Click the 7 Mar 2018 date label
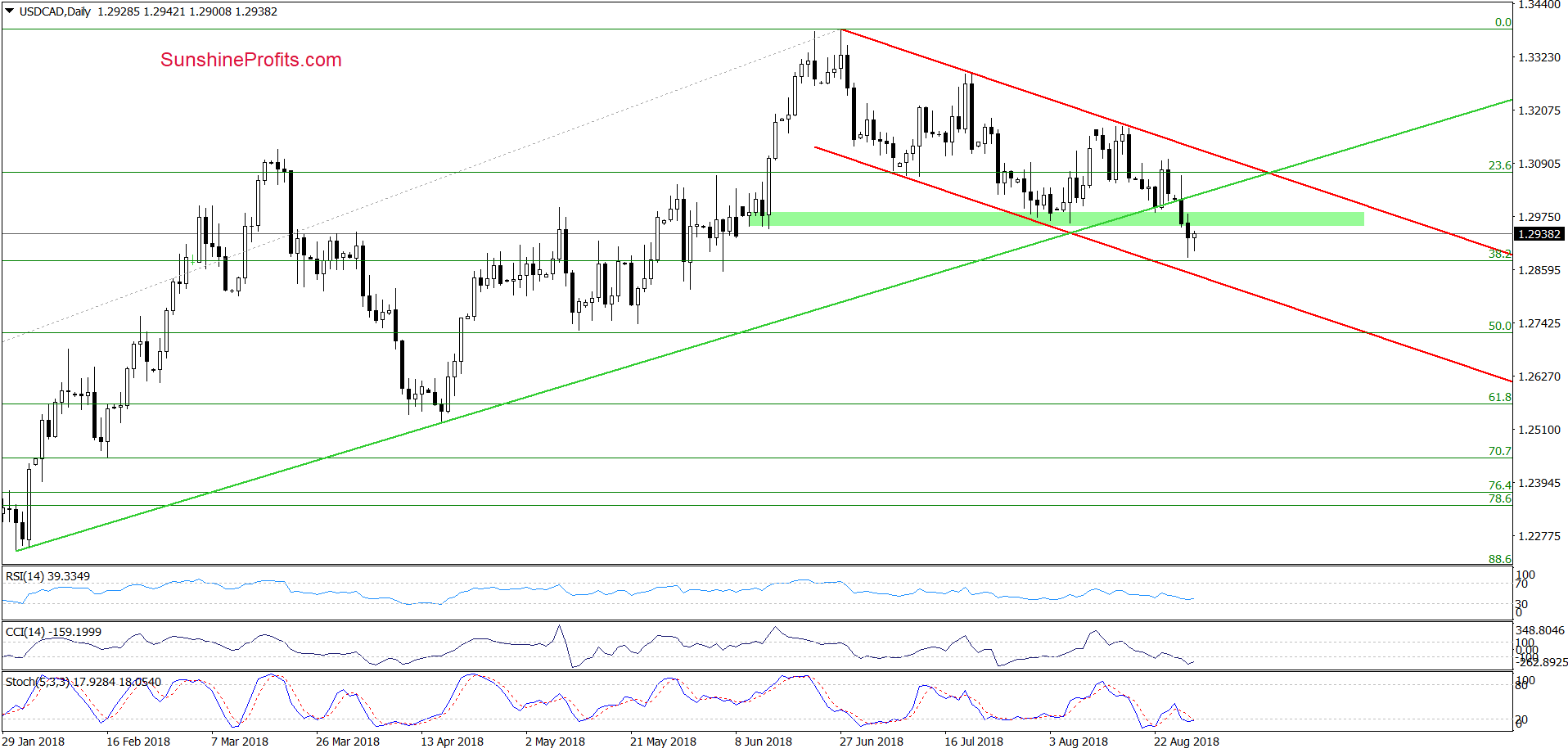 [x=240, y=742]
